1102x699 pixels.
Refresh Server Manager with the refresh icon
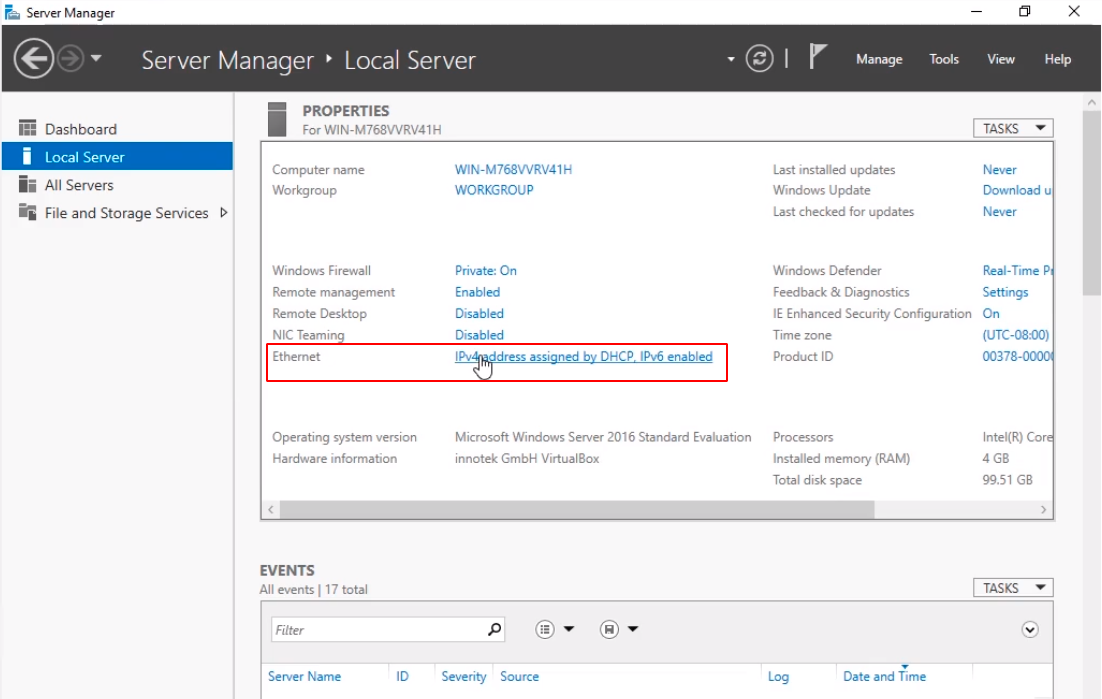pyautogui.click(x=760, y=58)
